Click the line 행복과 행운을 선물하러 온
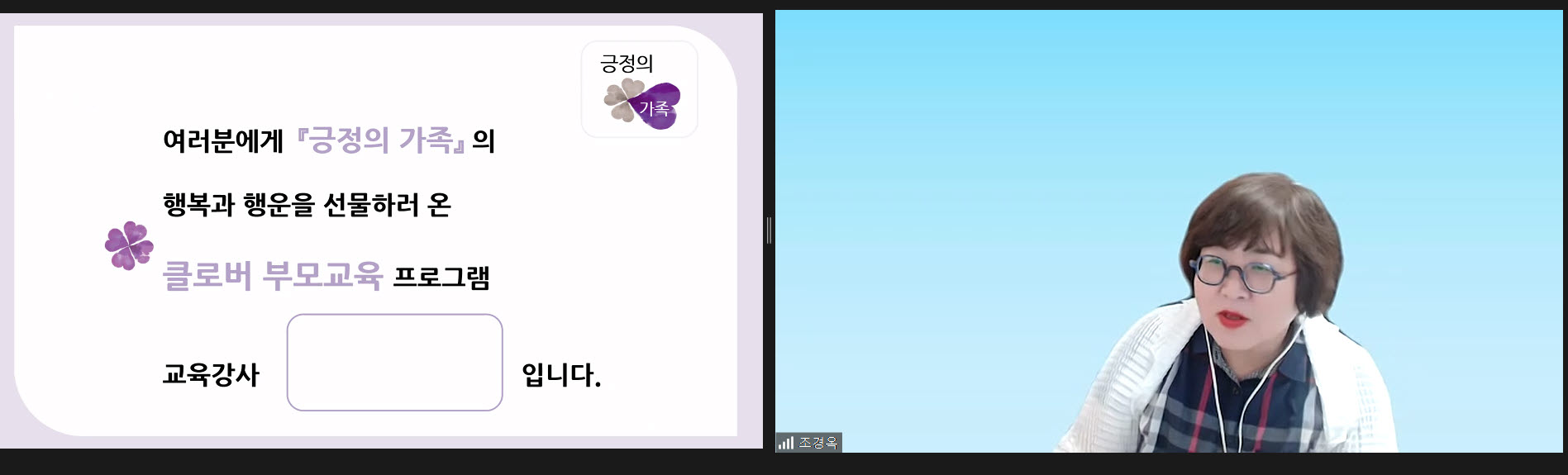1568x475 pixels. [x=307, y=204]
